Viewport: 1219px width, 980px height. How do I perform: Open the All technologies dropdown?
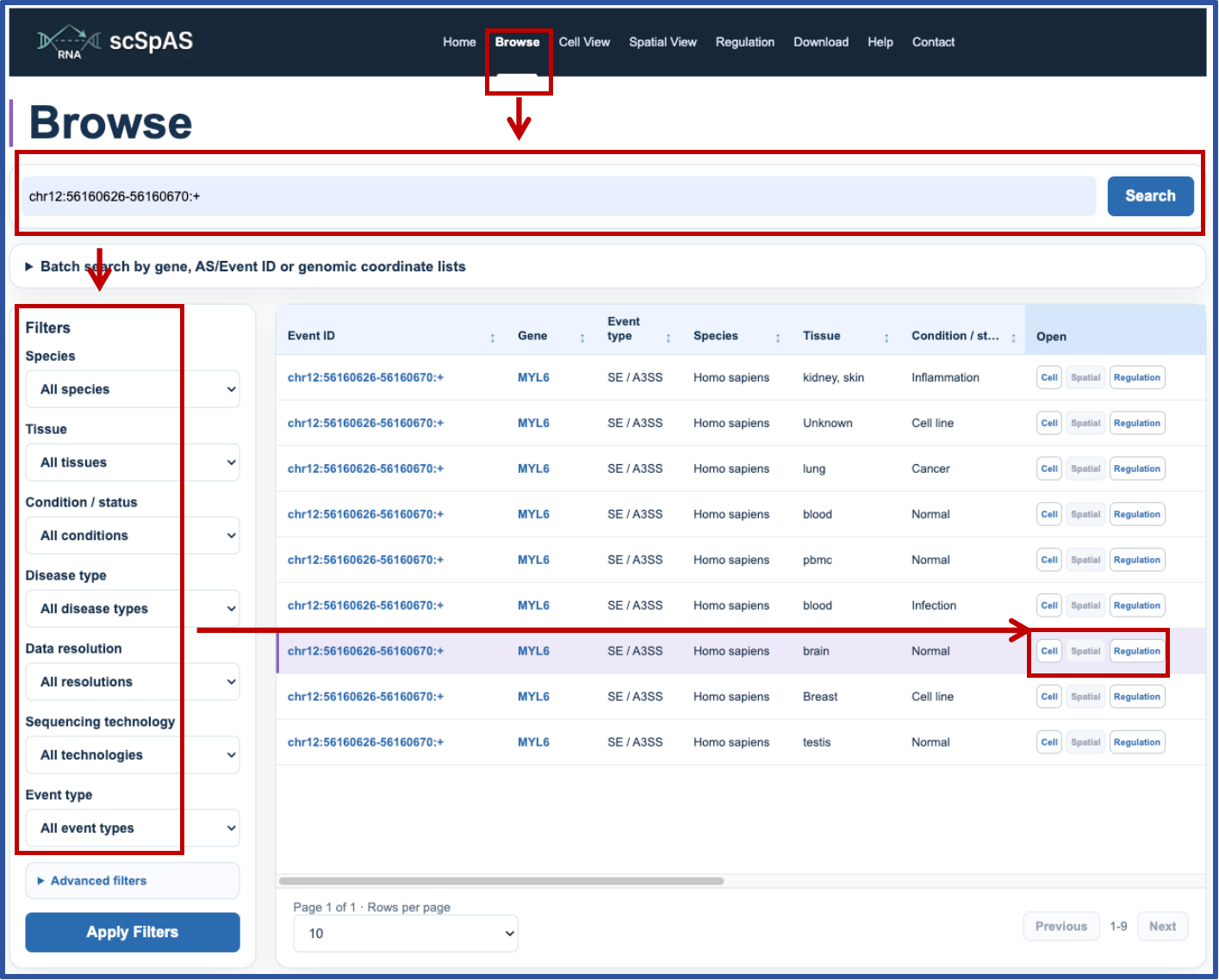tap(133, 755)
